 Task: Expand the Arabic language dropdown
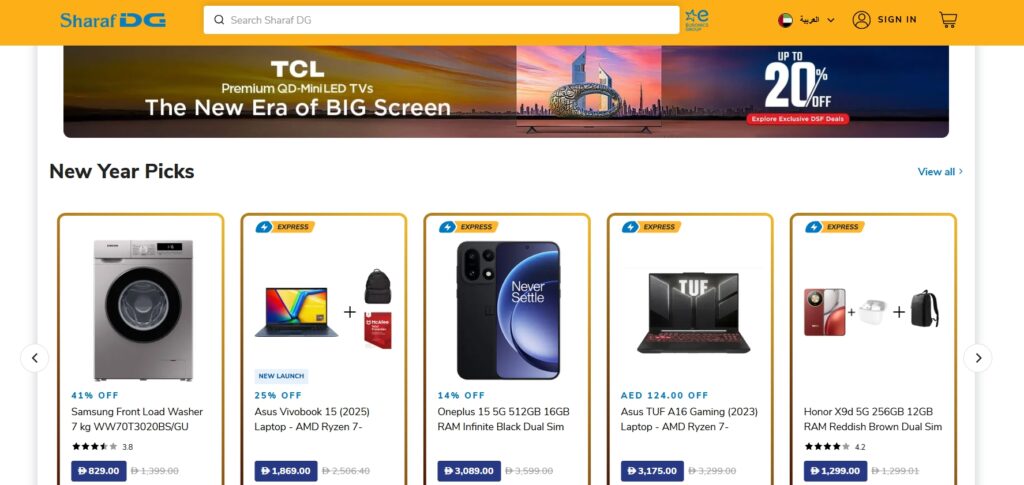[x=817, y=20]
